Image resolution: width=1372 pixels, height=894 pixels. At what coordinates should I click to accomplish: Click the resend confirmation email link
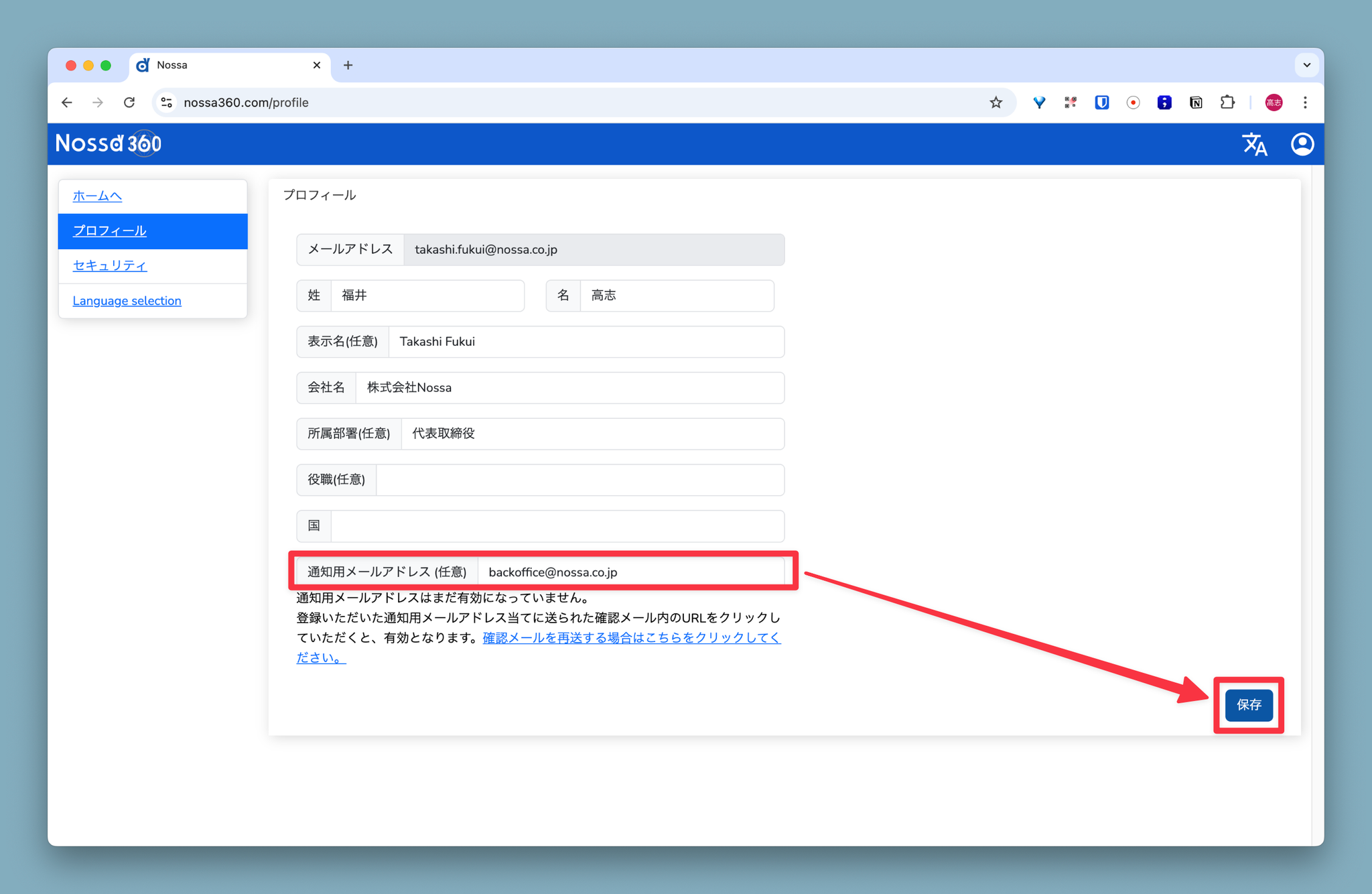click(630, 638)
